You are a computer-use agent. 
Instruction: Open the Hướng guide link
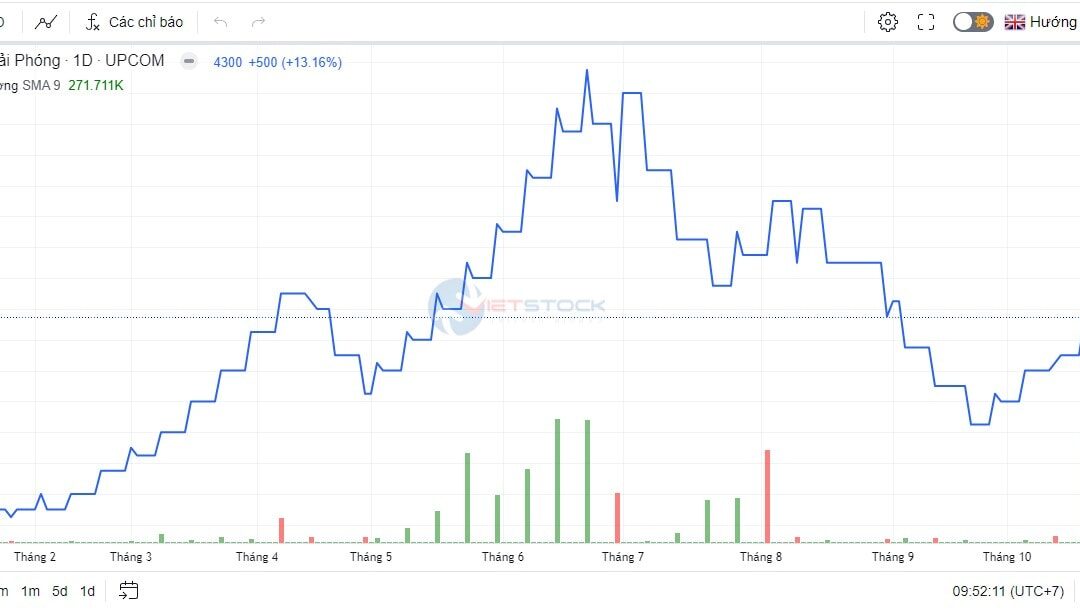(1053, 22)
